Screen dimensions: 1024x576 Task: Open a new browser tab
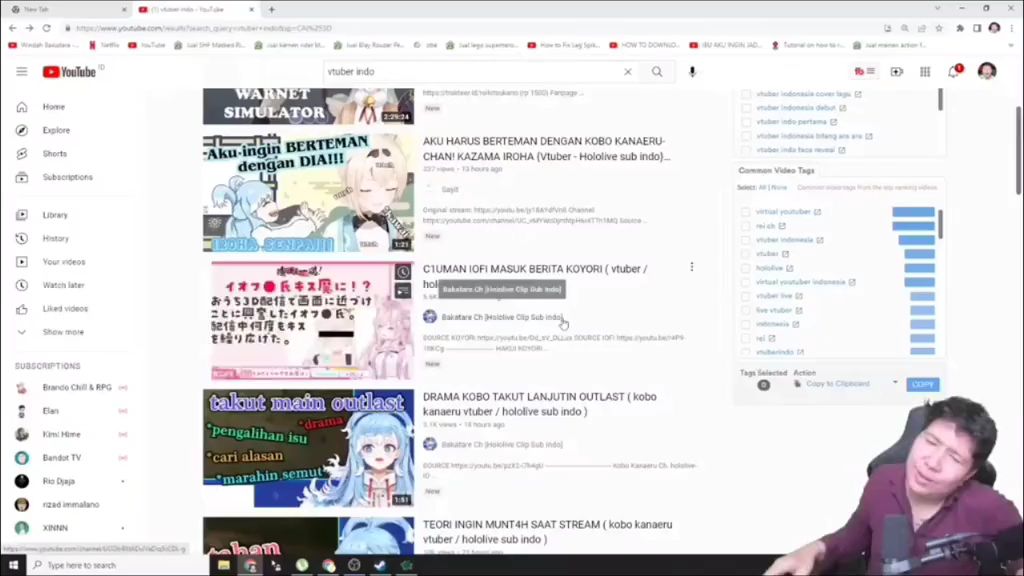click(x=272, y=9)
